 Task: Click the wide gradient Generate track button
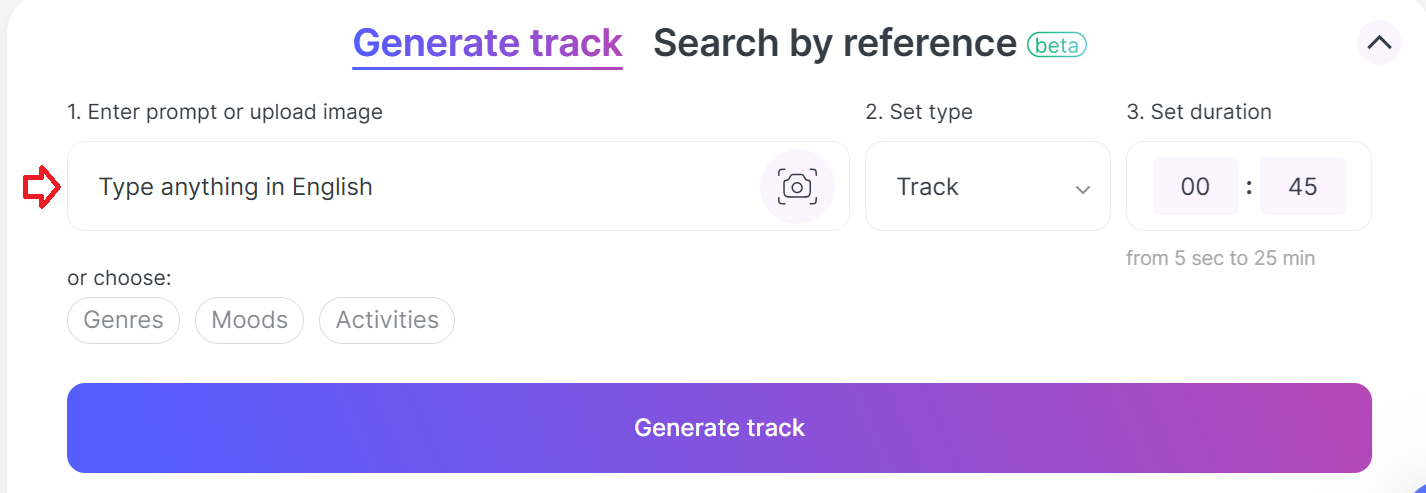(719, 428)
